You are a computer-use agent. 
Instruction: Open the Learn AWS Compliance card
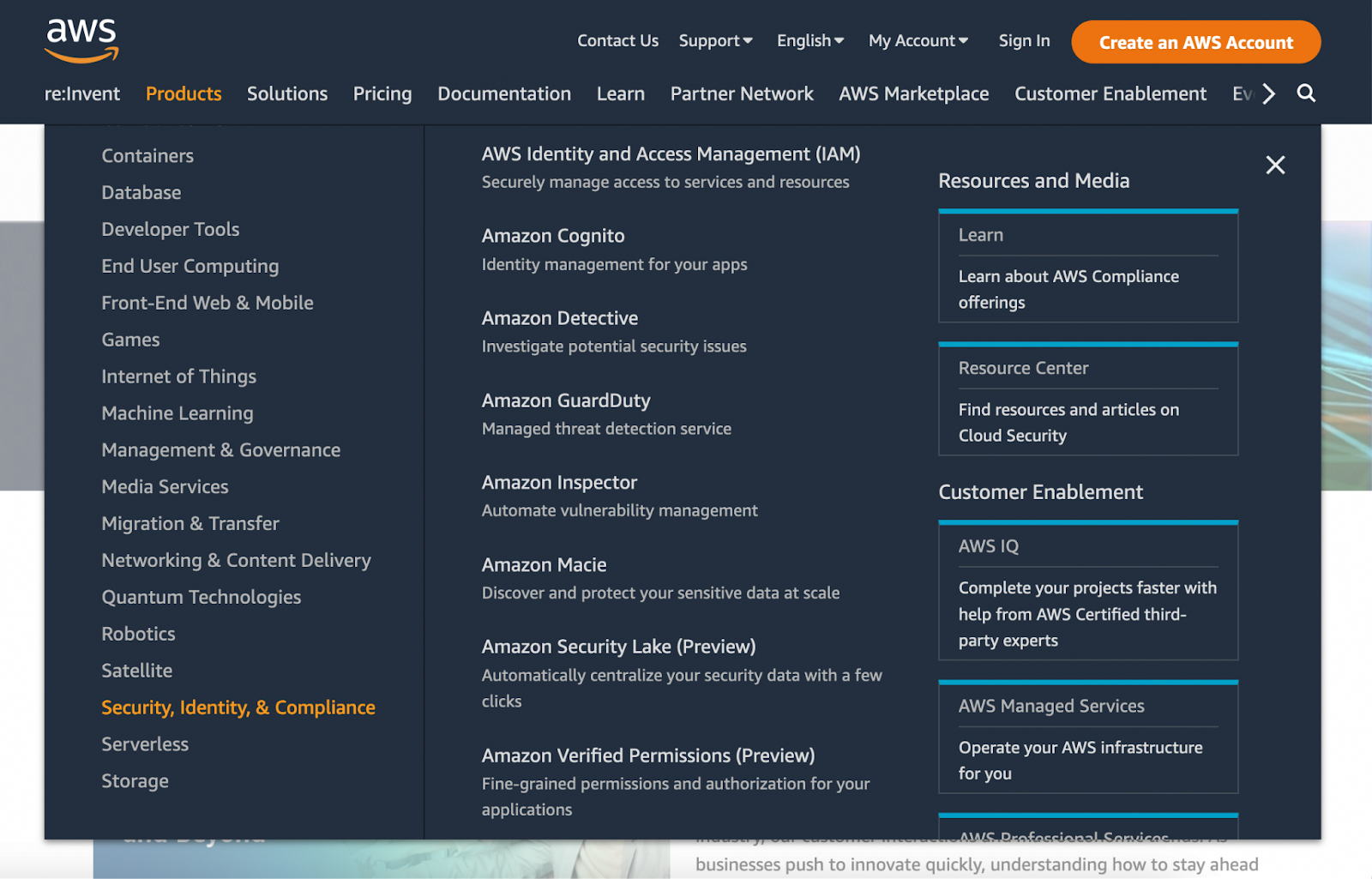coord(1088,267)
